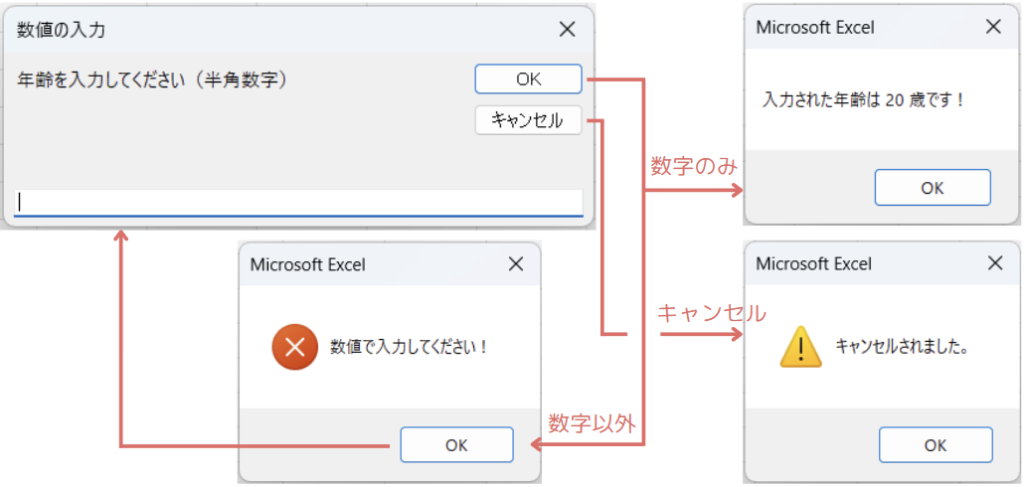
Task: Close the age result message box
Action: point(993,27)
